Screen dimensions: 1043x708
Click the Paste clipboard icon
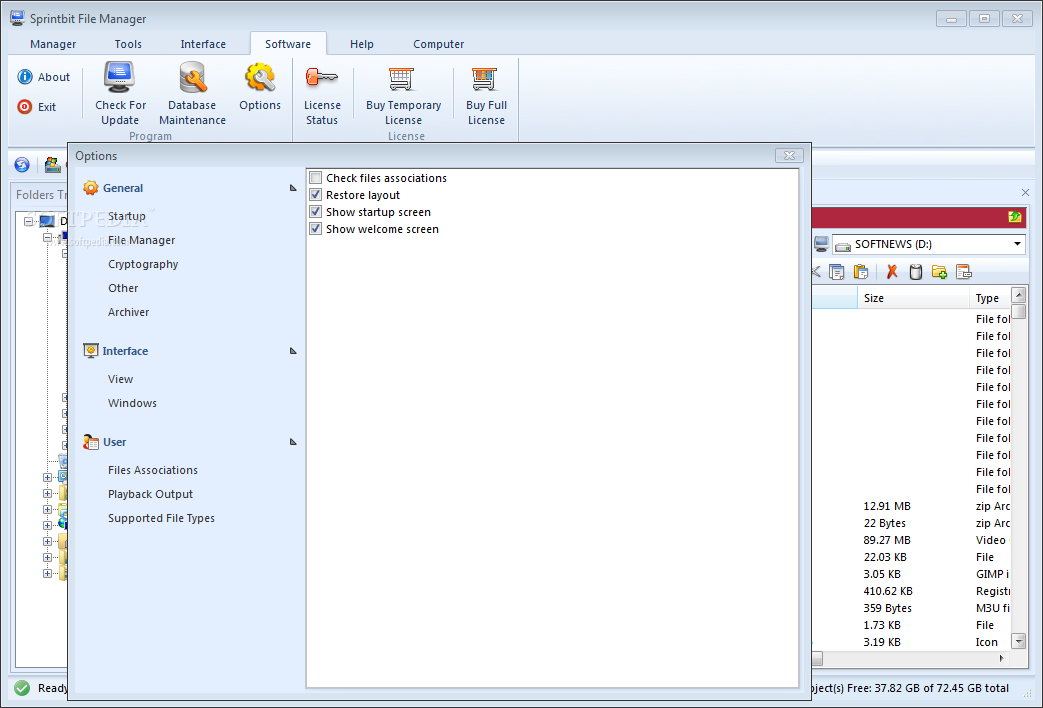pyautogui.click(x=861, y=271)
